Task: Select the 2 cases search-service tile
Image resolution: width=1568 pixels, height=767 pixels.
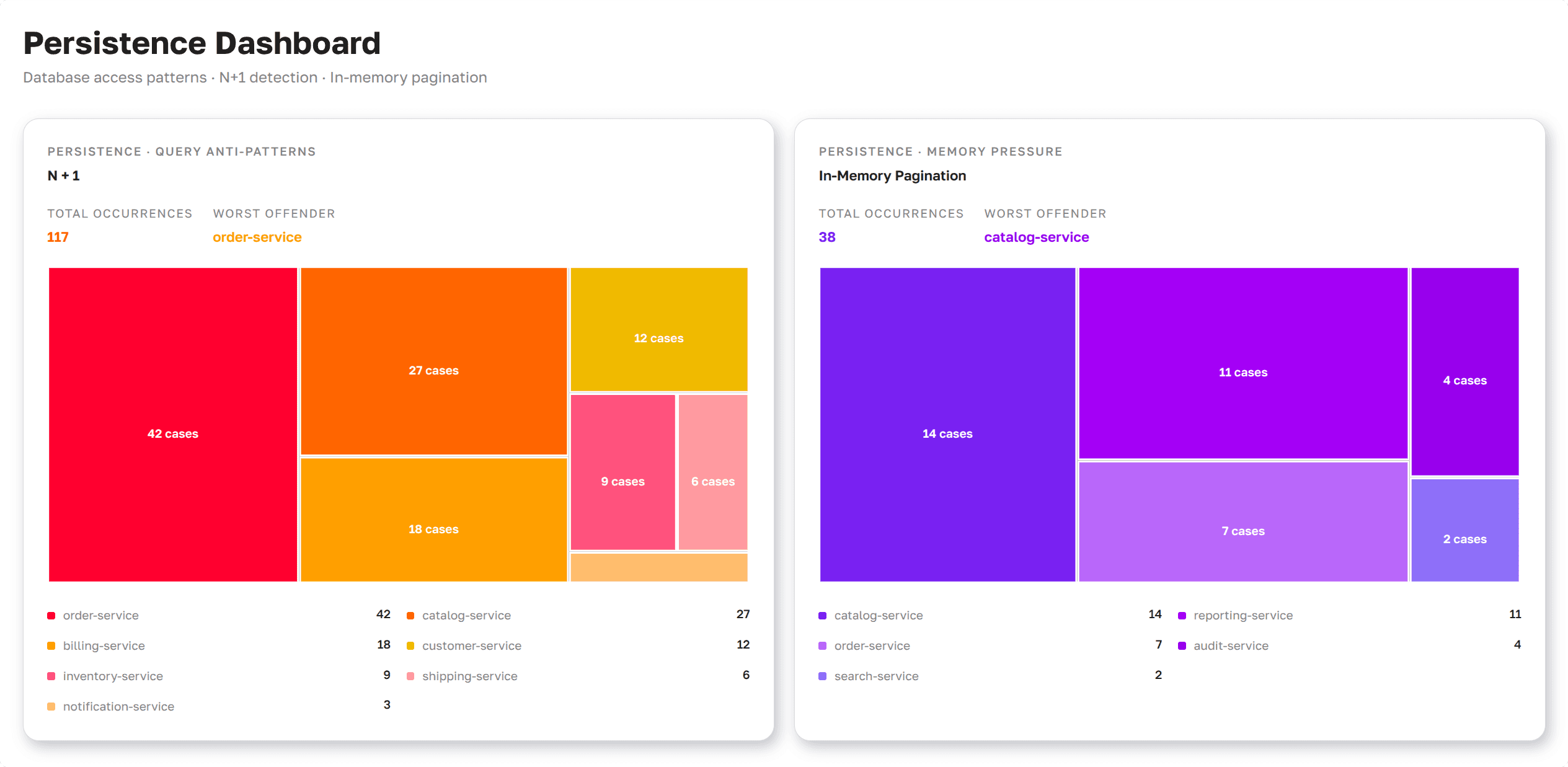Action: pos(1464,530)
